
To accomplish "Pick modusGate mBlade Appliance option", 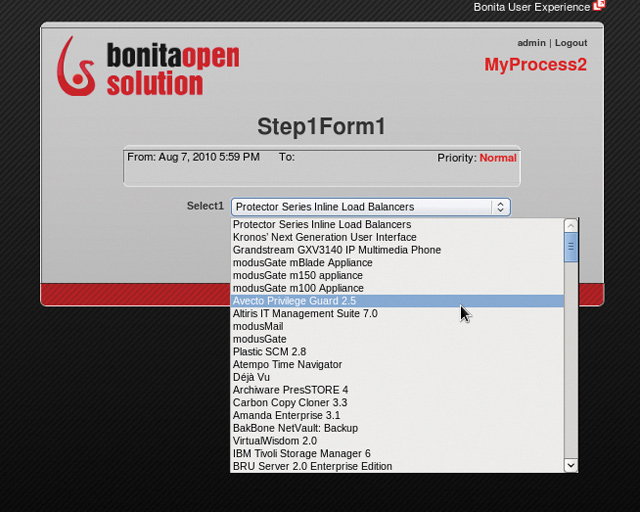I will tap(397, 263).
